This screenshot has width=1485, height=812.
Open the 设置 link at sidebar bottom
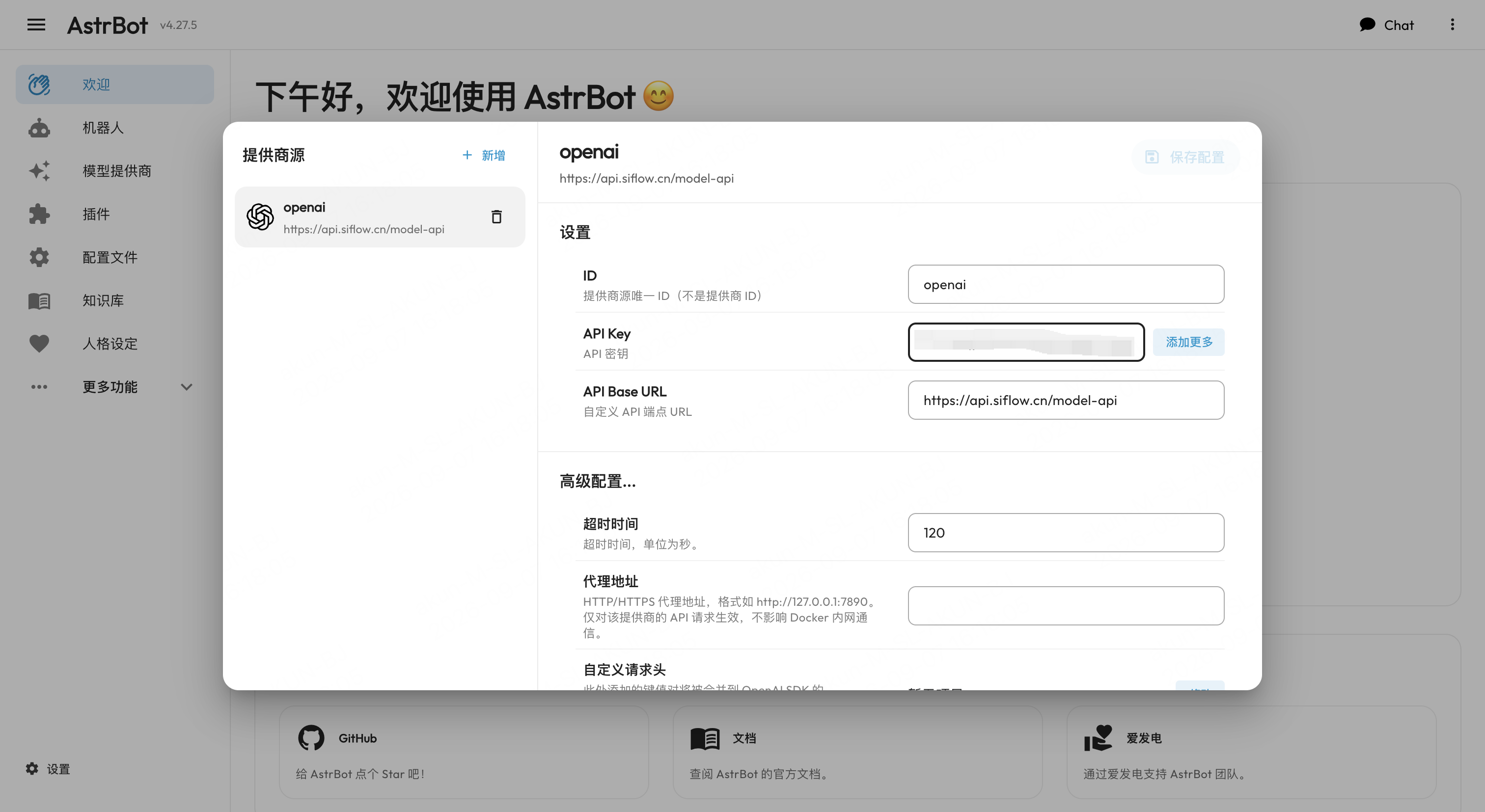(x=48, y=769)
